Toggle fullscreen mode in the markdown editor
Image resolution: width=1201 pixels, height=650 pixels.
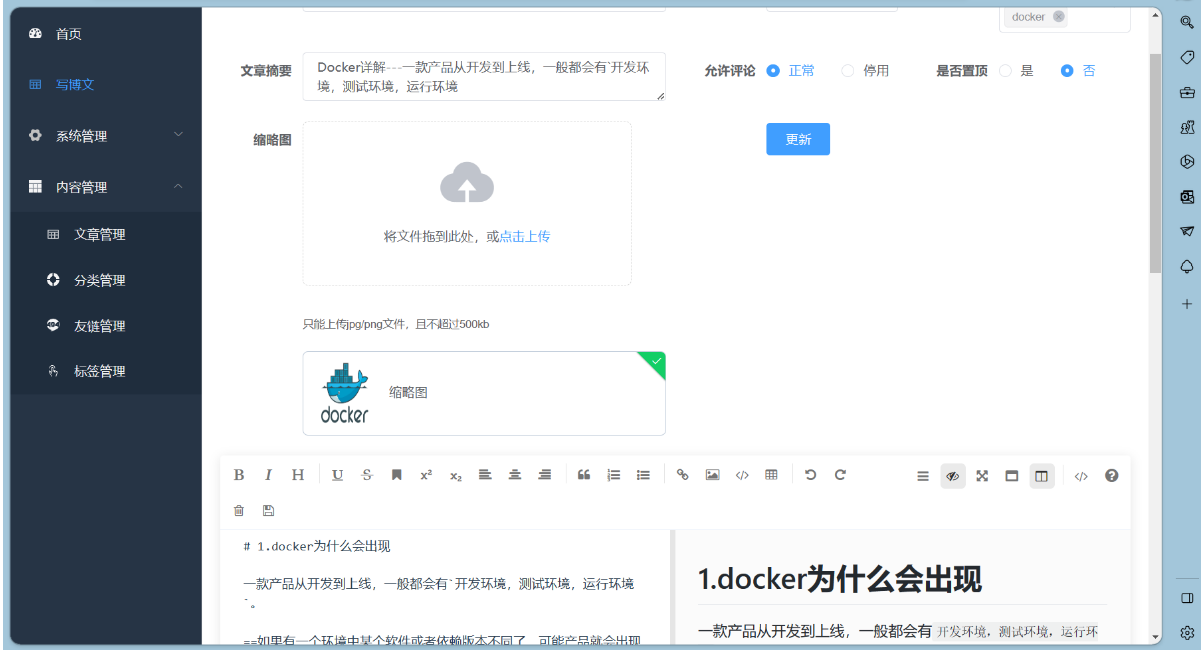pos(982,476)
